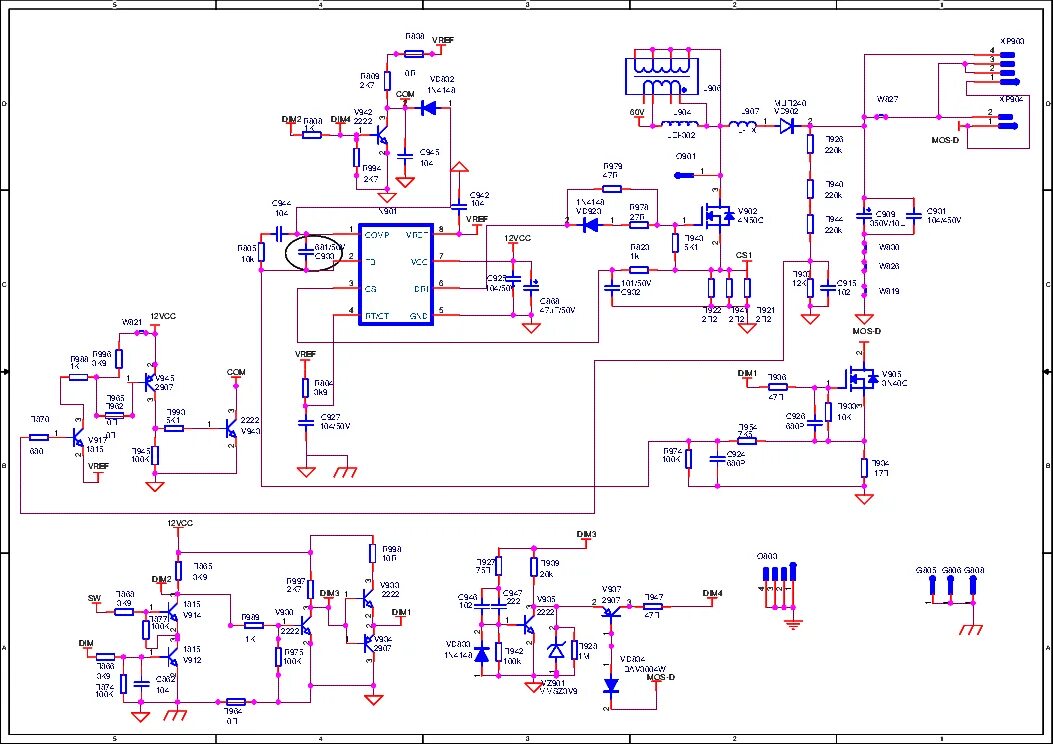This screenshot has width=1053, height=744.
Task: Click the C927 capacitor below R804
Action: [x=306, y=423]
